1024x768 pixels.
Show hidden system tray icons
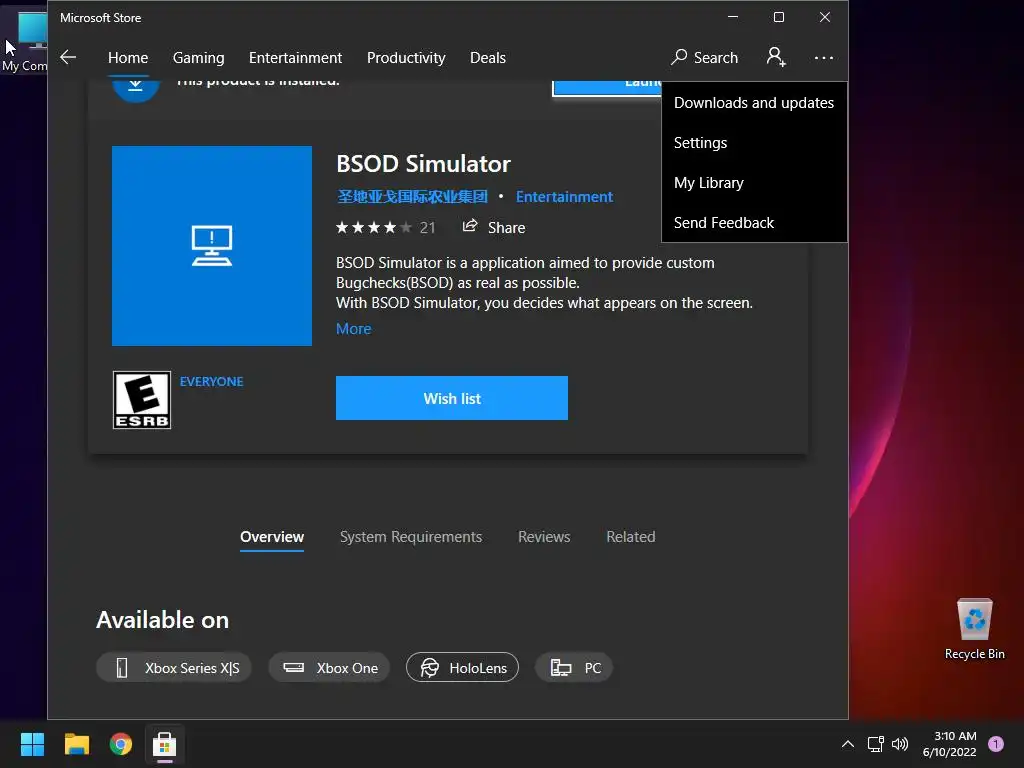click(848, 744)
